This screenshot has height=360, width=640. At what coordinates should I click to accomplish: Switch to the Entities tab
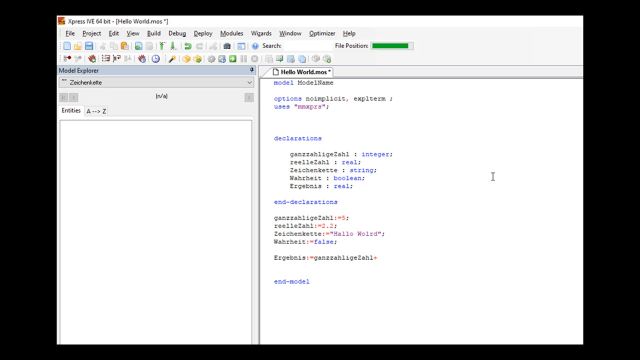tap(71, 111)
